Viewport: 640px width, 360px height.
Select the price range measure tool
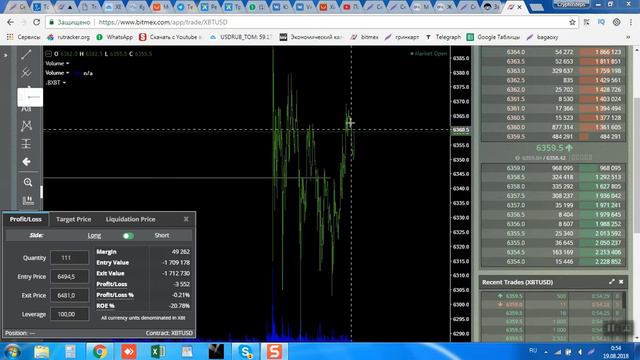pyautogui.click(x=26, y=144)
